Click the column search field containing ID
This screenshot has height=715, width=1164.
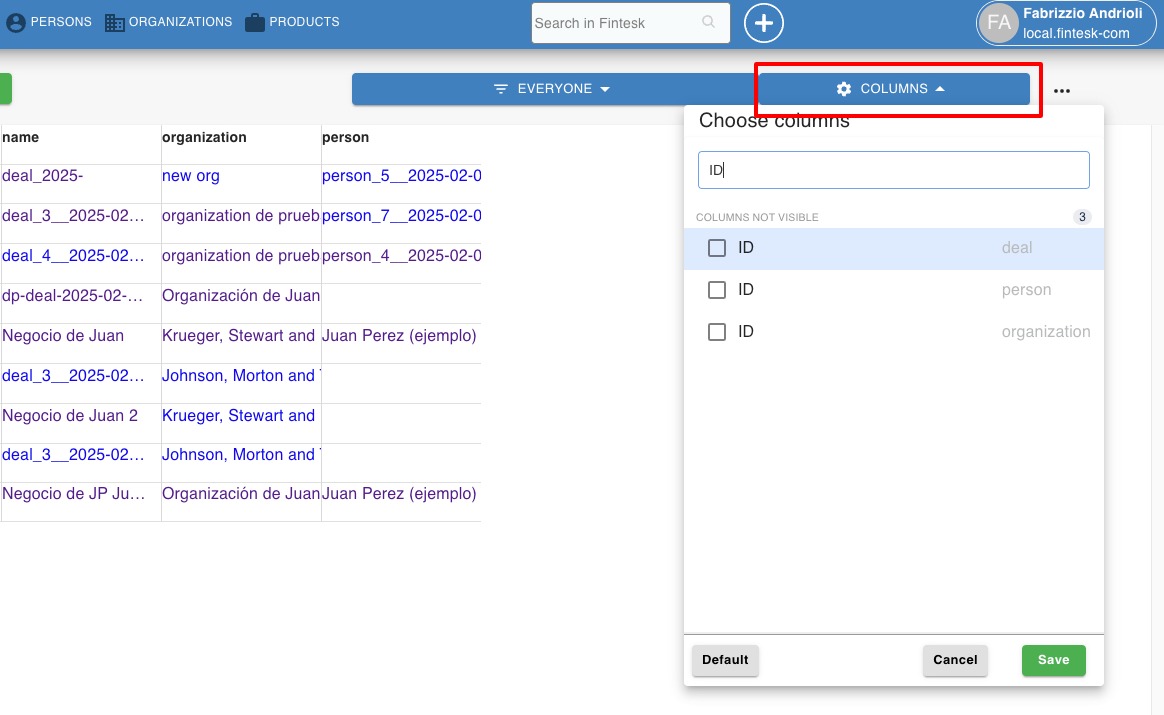[893, 170]
